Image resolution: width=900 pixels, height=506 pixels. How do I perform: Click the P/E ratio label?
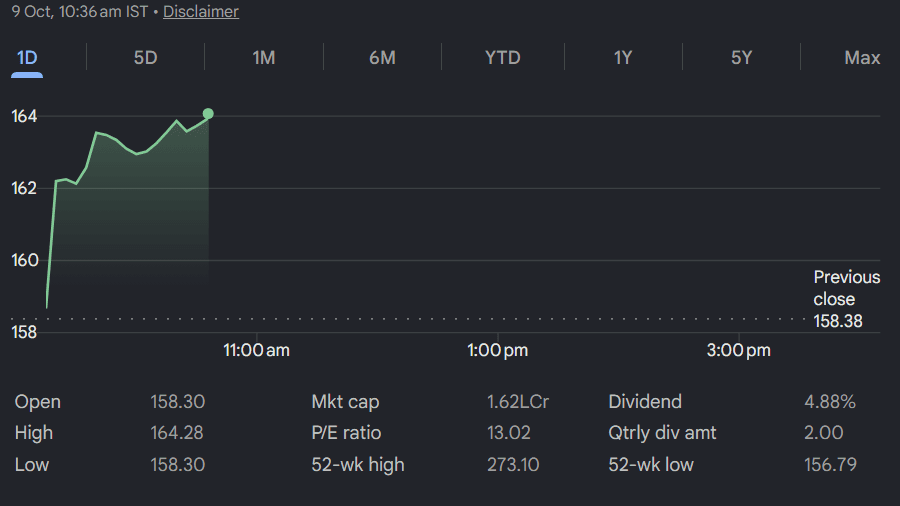(x=346, y=433)
